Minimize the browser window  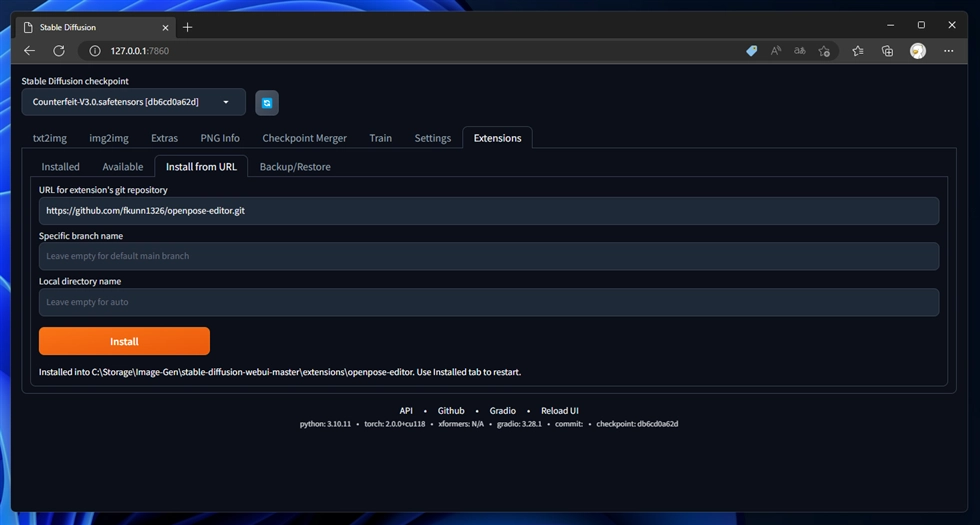coord(891,25)
